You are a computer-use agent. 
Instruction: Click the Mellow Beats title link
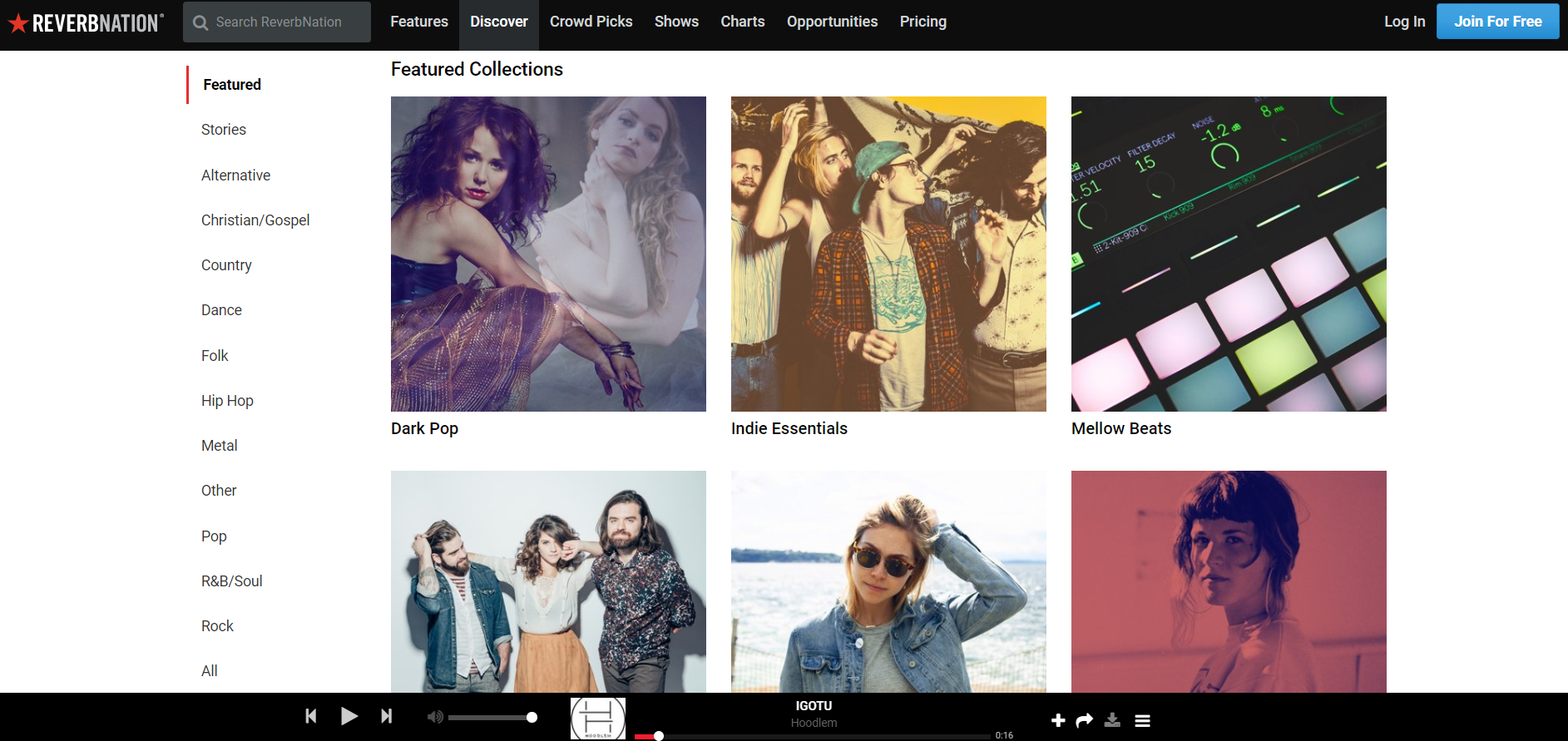1121,428
